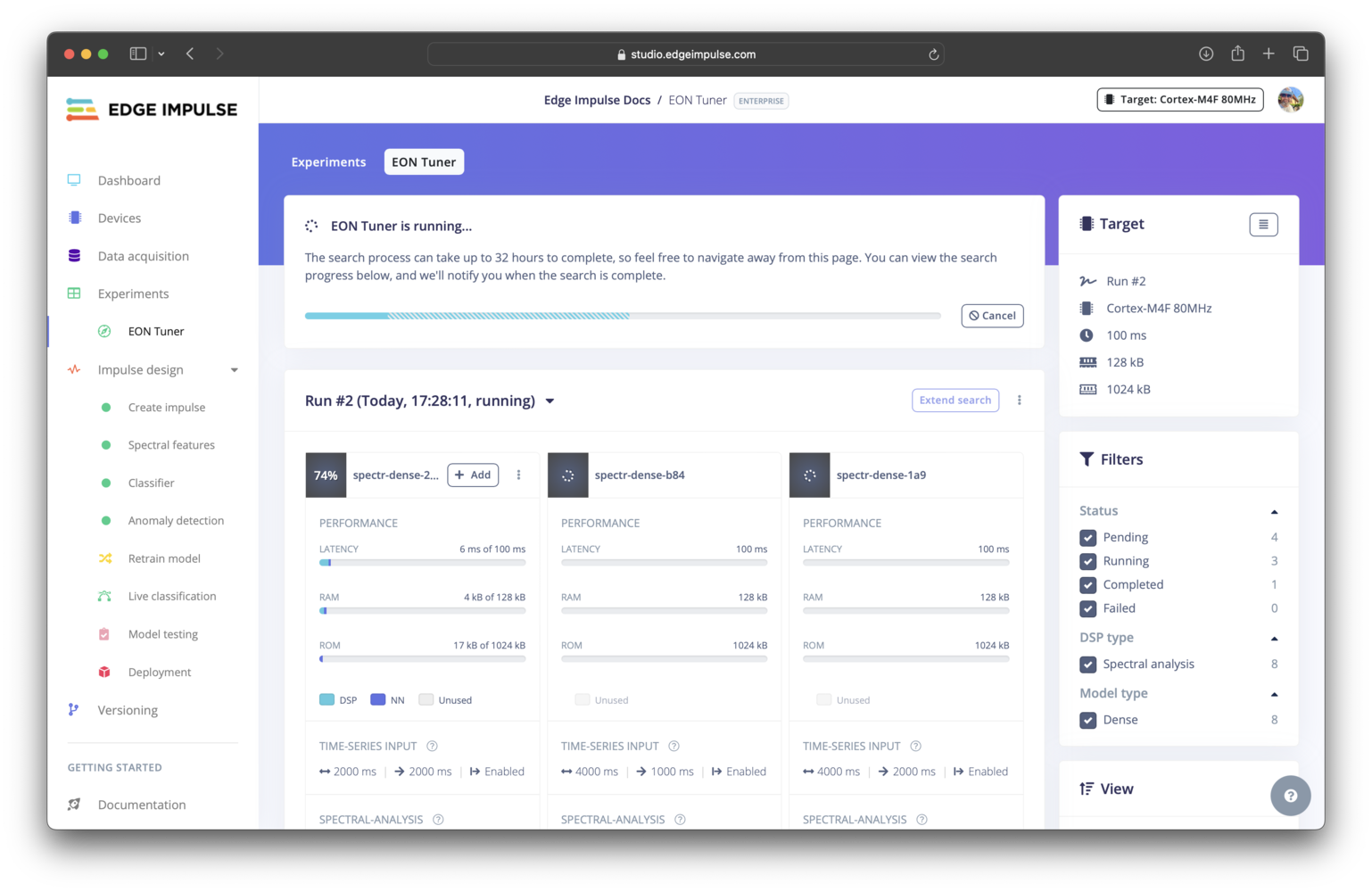Click the user profile avatar
This screenshot has width=1372, height=892.
1291,100
